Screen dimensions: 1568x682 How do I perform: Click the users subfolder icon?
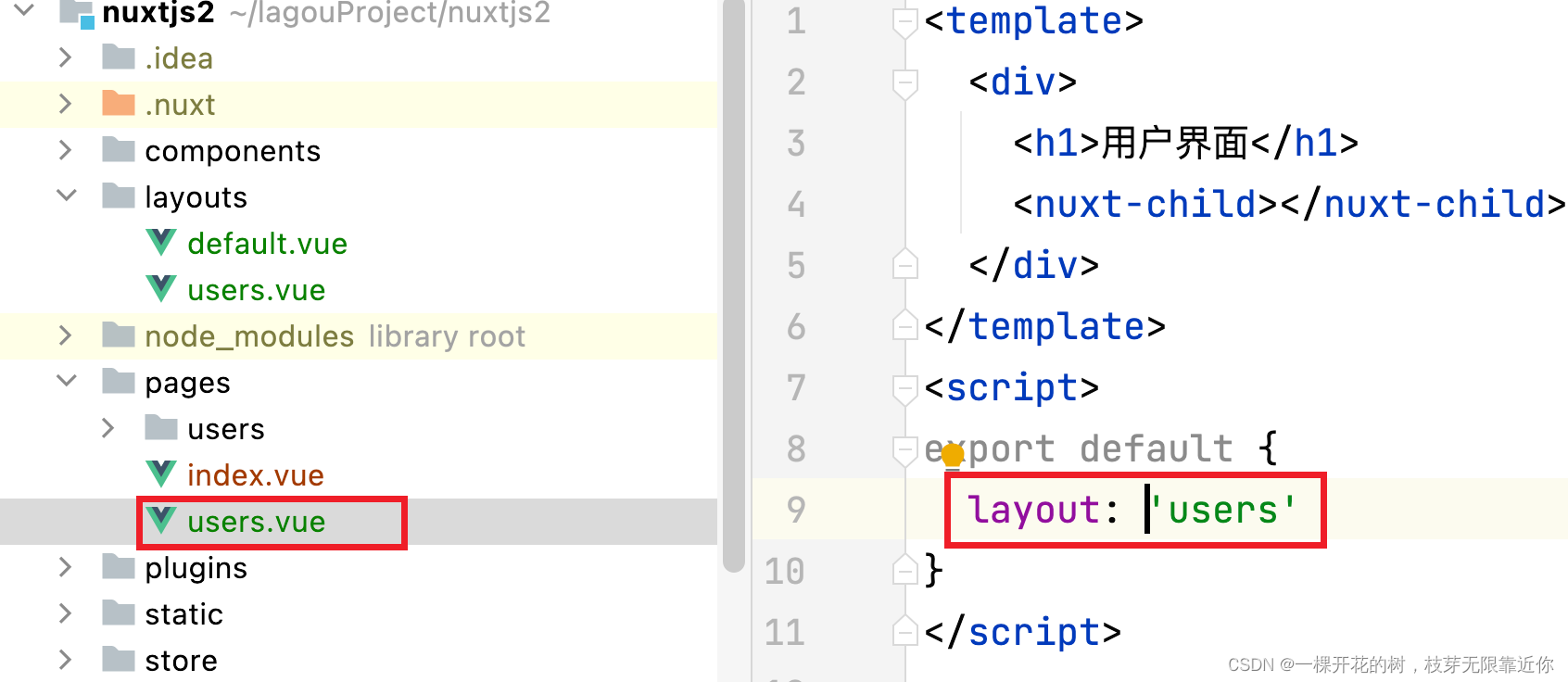tap(161, 427)
